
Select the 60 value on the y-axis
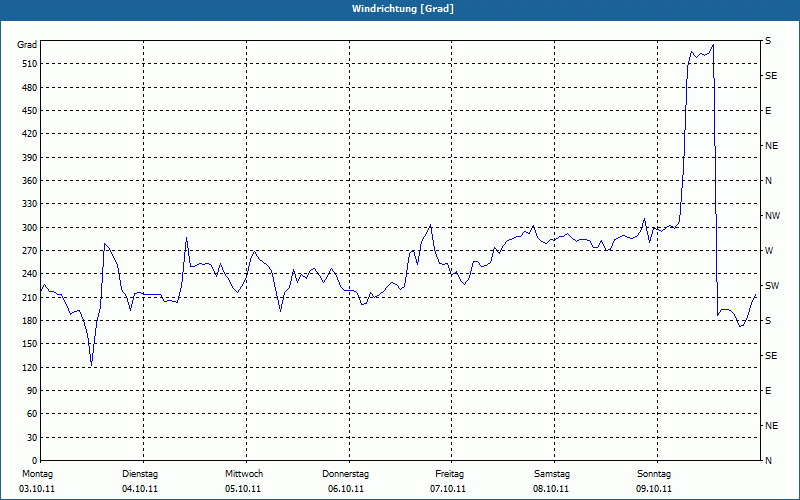[31, 414]
